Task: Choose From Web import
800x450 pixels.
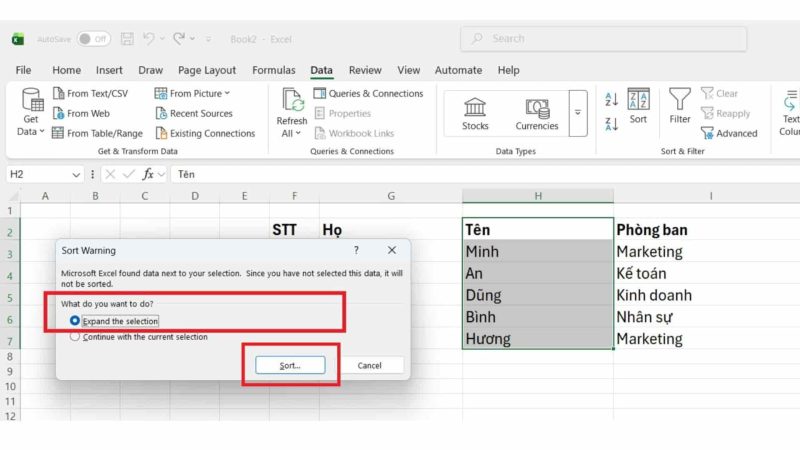Action: (x=82, y=113)
